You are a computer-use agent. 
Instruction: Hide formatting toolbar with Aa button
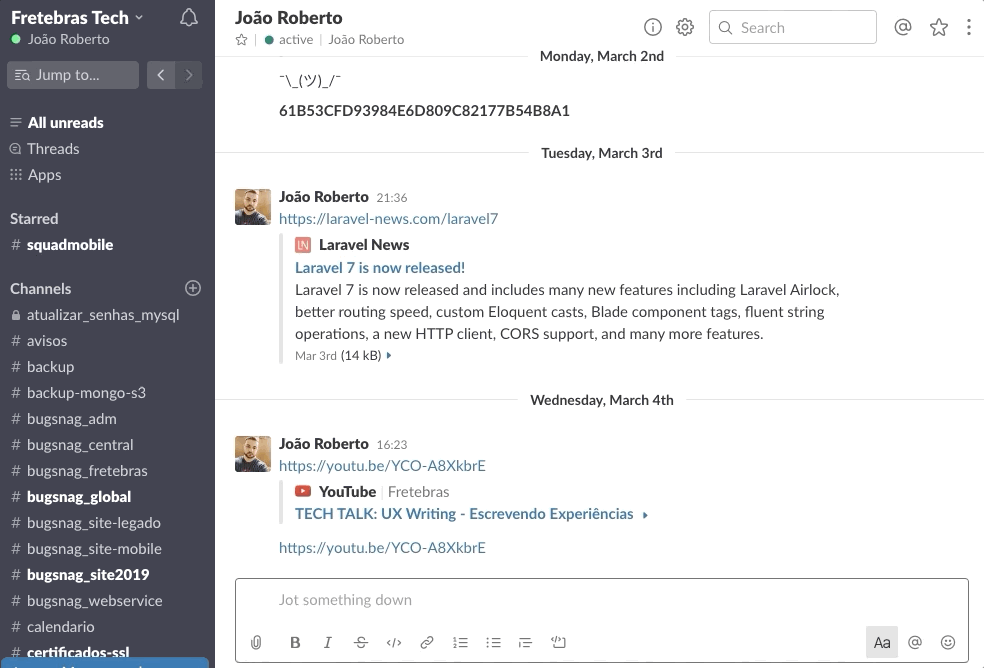click(882, 642)
